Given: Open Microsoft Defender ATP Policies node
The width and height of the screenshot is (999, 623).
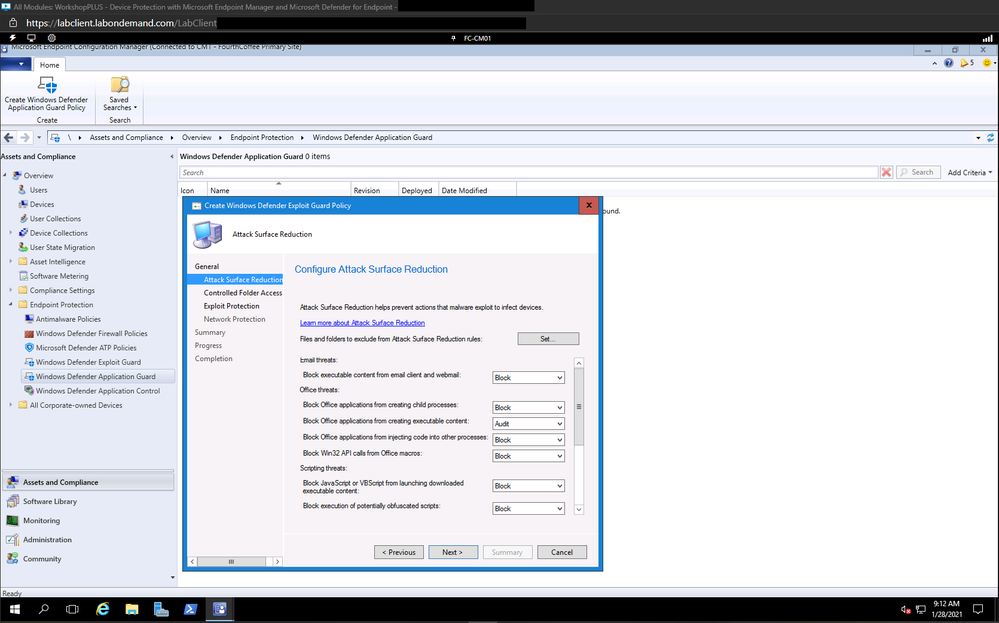Looking at the screenshot, I should pyautogui.click(x=86, y=348).
